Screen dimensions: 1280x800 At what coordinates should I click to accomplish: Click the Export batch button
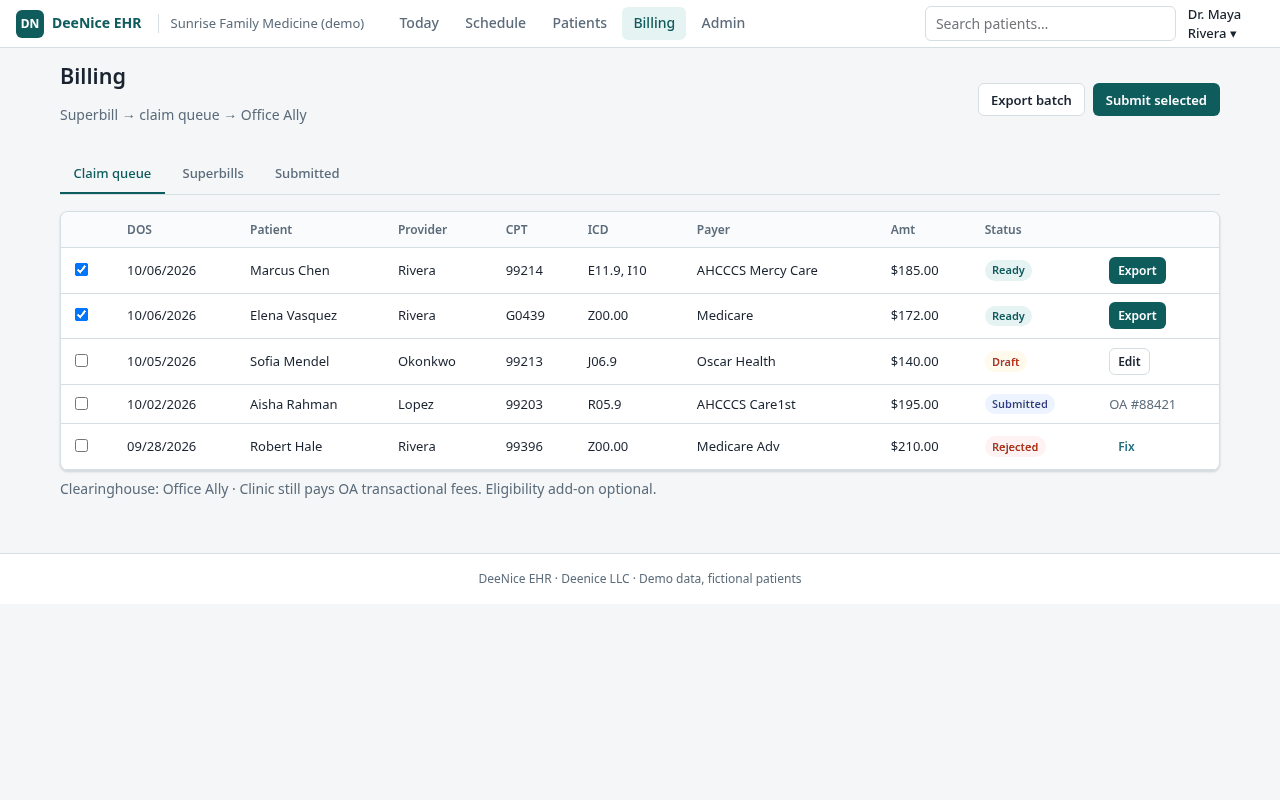click(x=1031, y=100)
